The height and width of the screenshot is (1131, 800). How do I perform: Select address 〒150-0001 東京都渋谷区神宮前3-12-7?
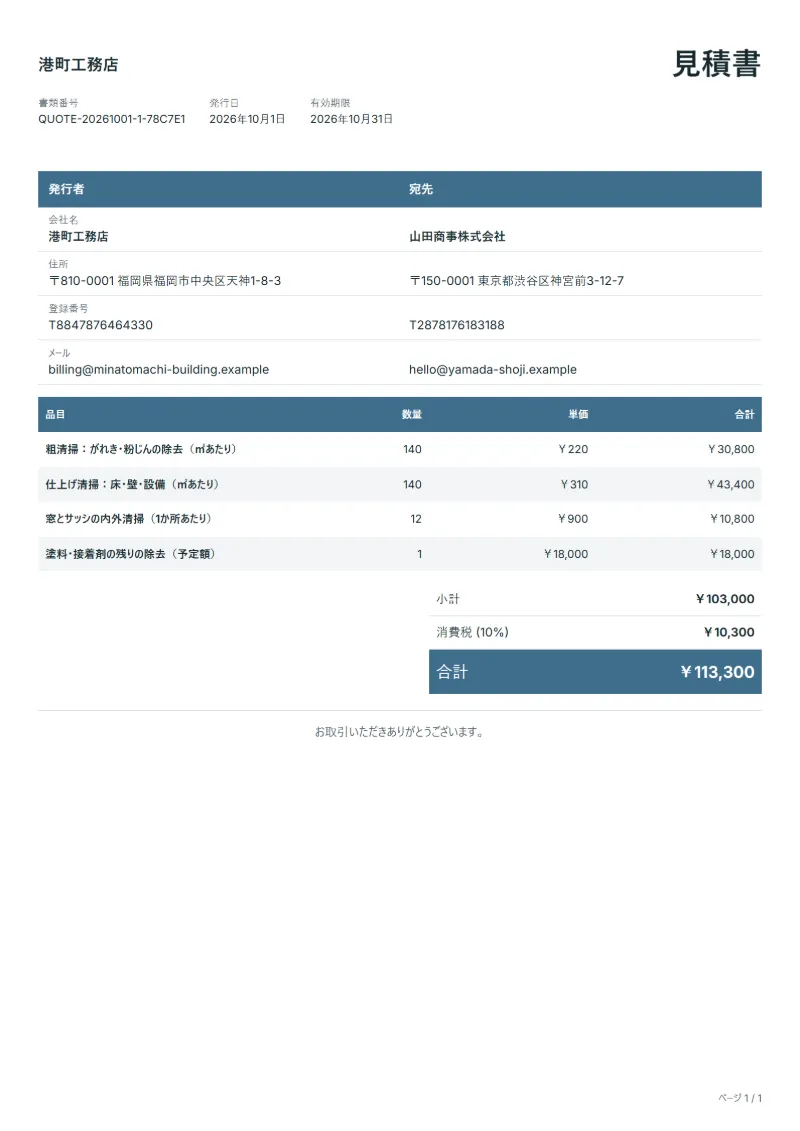[517, 281]
